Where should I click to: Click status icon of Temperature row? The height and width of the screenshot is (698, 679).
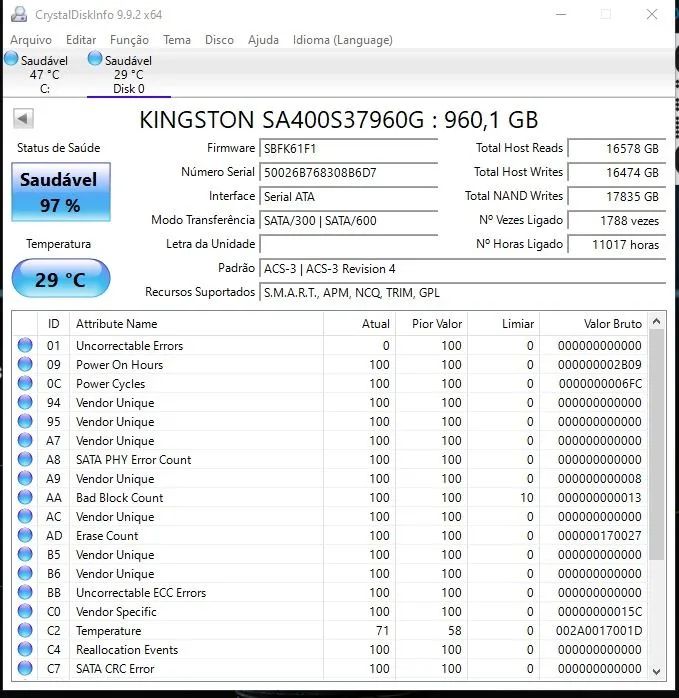coord(25,630)
